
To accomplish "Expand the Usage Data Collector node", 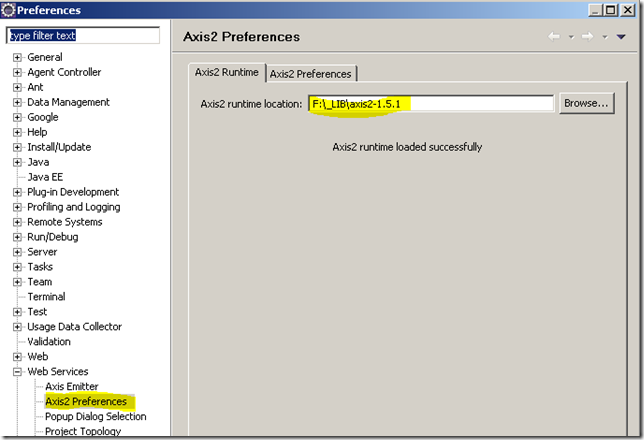I will click(x=17, y=327).
